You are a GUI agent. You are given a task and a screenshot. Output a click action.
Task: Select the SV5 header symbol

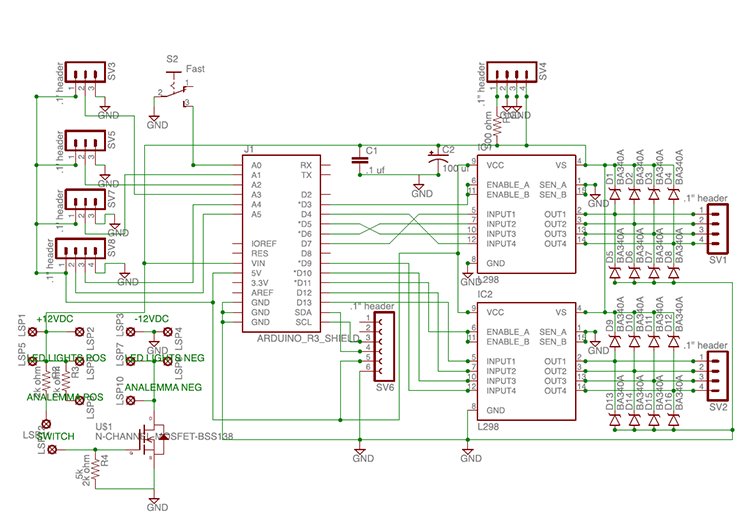(x=85, y=141)
